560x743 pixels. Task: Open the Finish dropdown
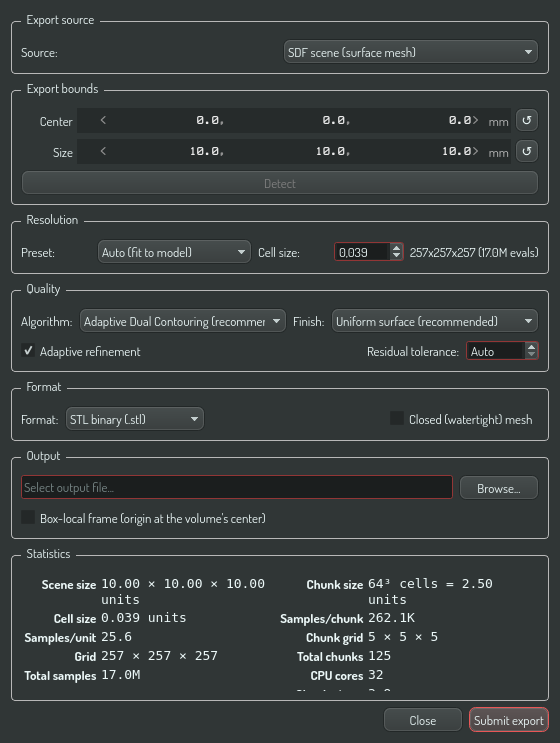(x=434, y=321)
